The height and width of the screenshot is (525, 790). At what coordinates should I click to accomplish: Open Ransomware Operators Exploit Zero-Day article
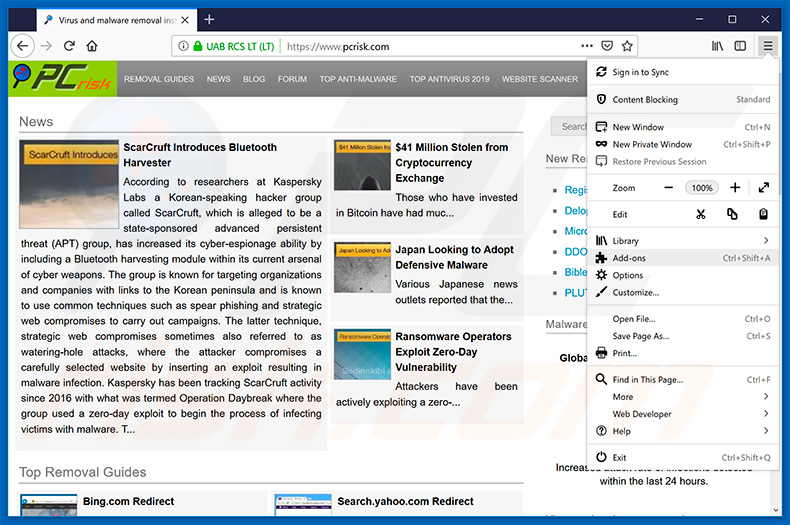(453, 352)
